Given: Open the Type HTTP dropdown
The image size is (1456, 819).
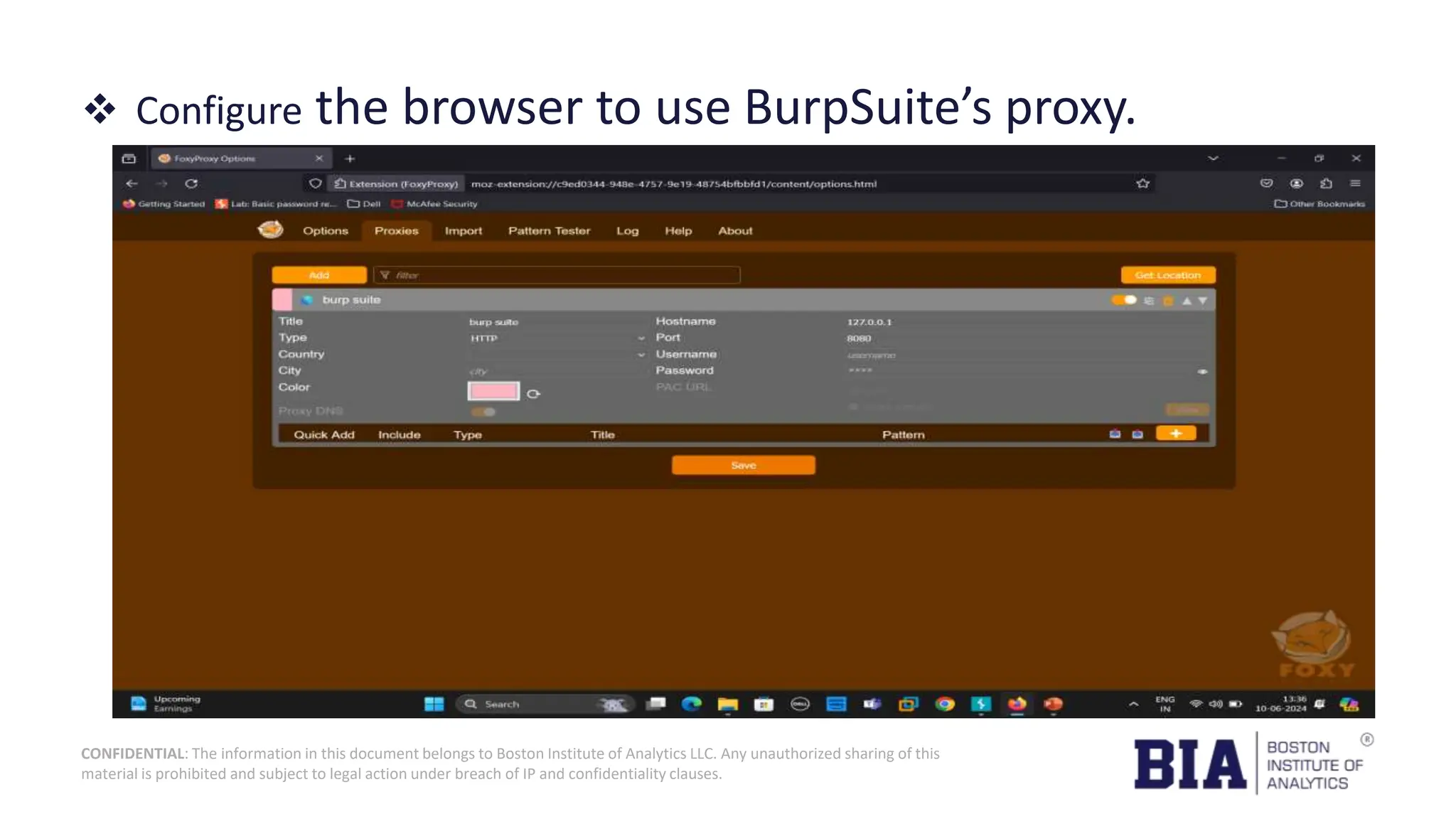Looking at the screenshot, I should 557,338.
